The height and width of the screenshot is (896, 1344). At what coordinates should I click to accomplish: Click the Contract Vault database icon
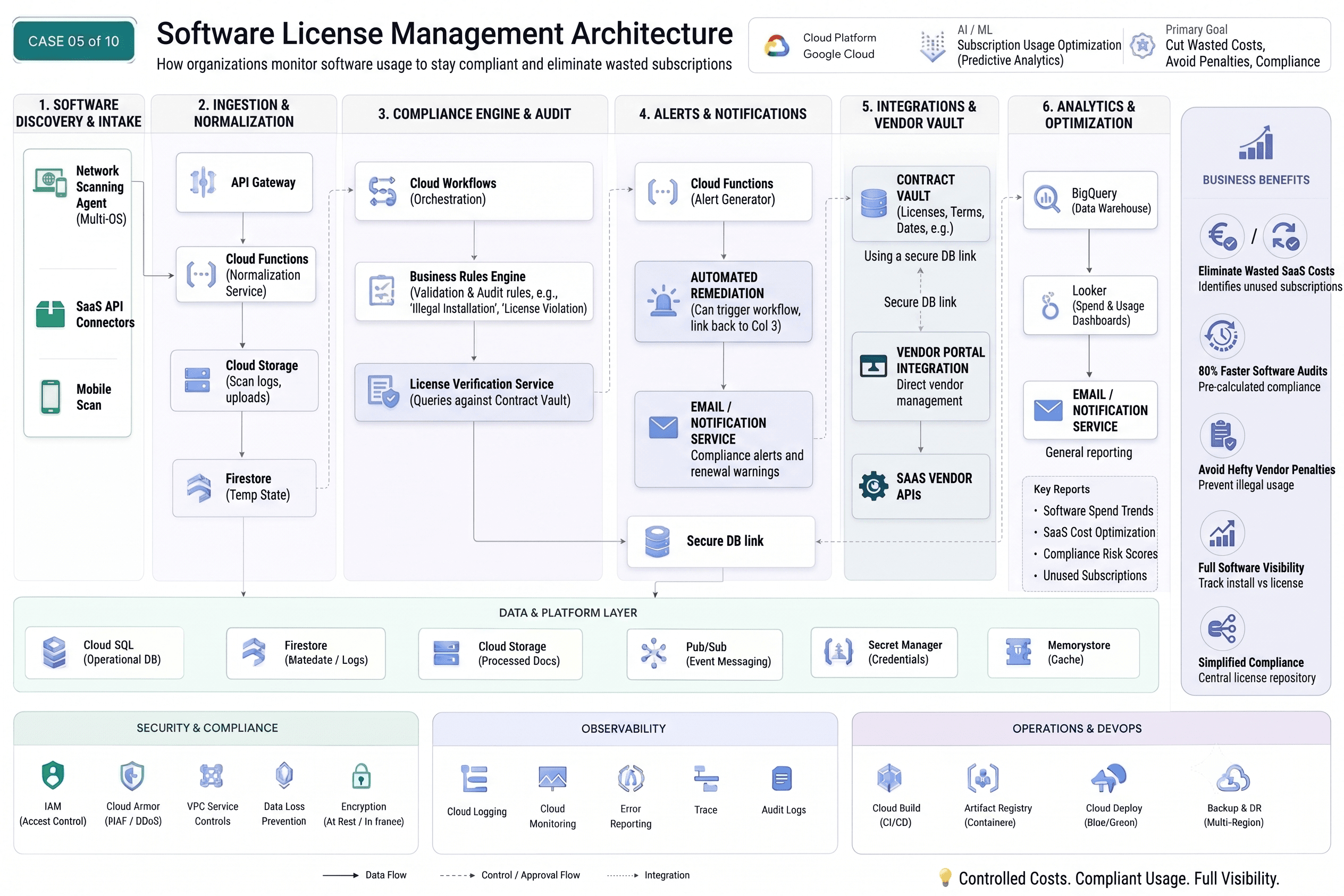click(x=873, y=203)
